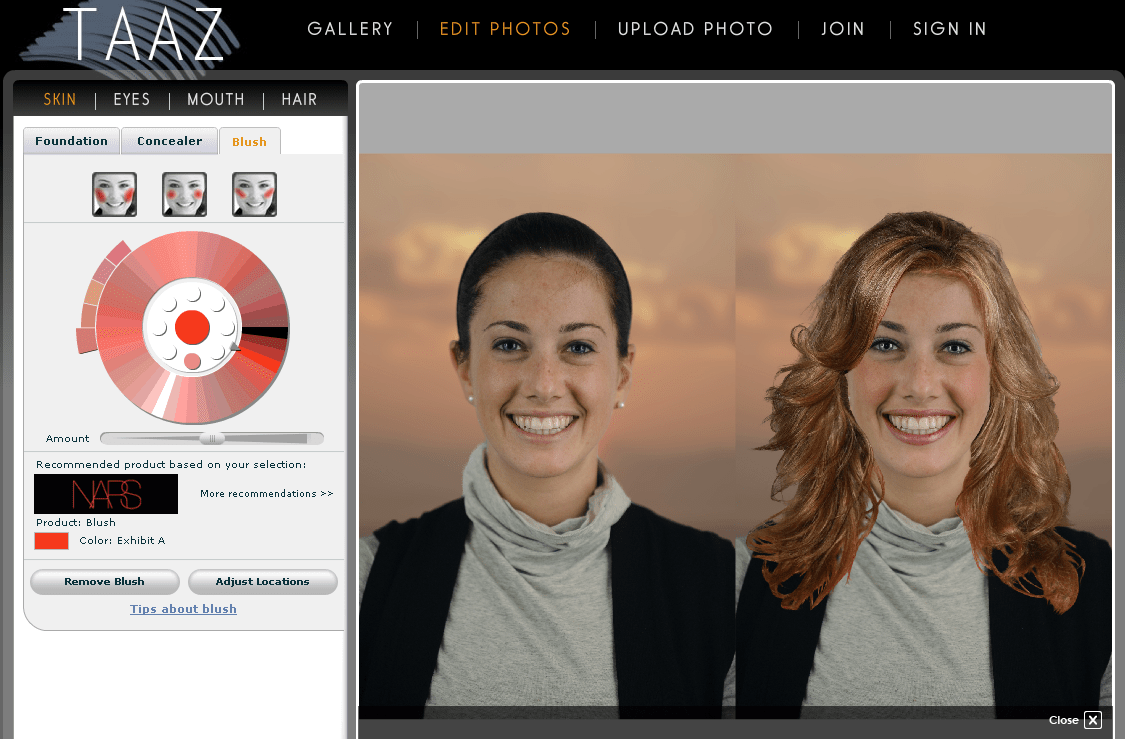Click the large red center circle in color dial
1125x739 pixels.
point(191,326)
